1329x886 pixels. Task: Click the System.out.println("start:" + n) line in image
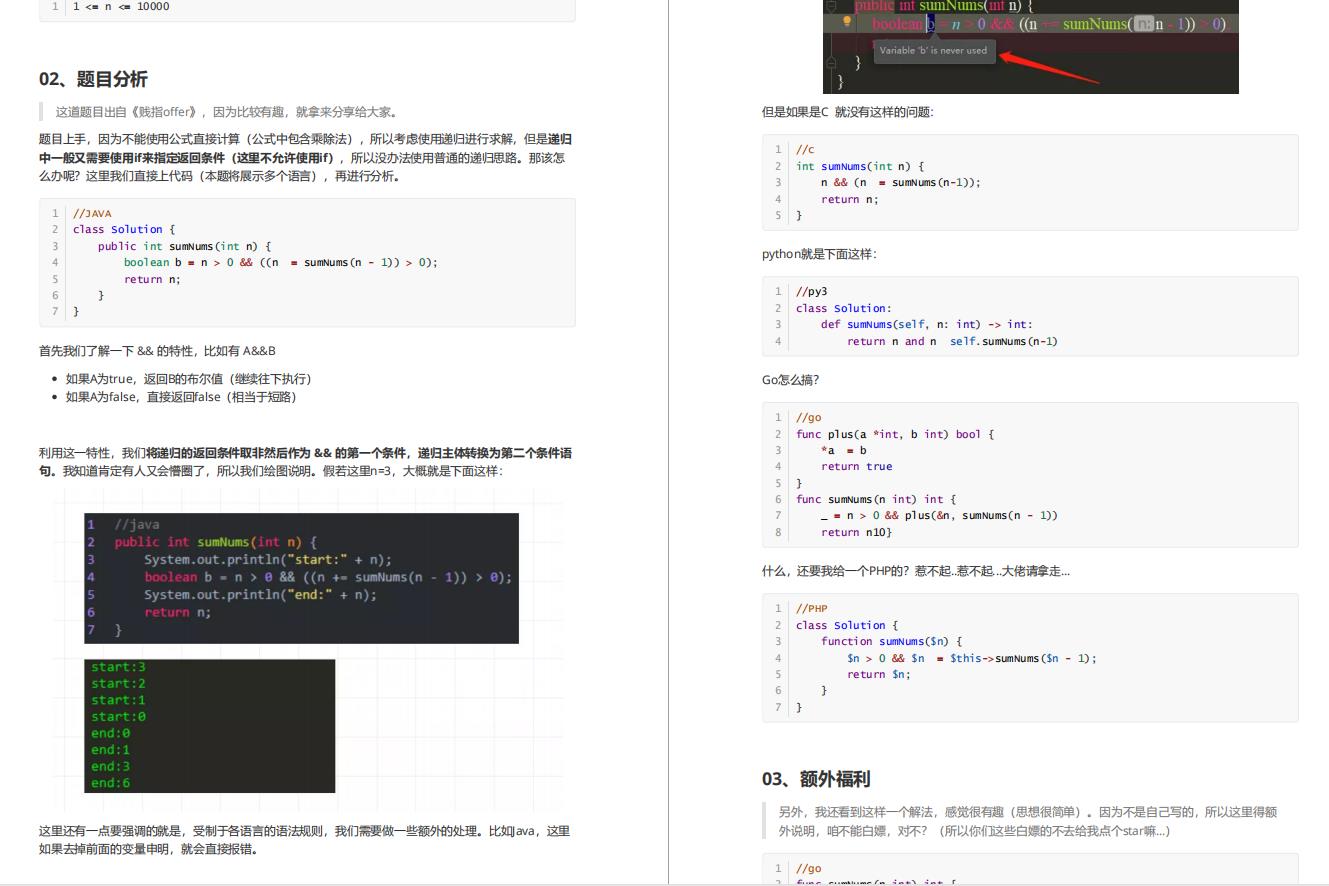coord(267,559)
